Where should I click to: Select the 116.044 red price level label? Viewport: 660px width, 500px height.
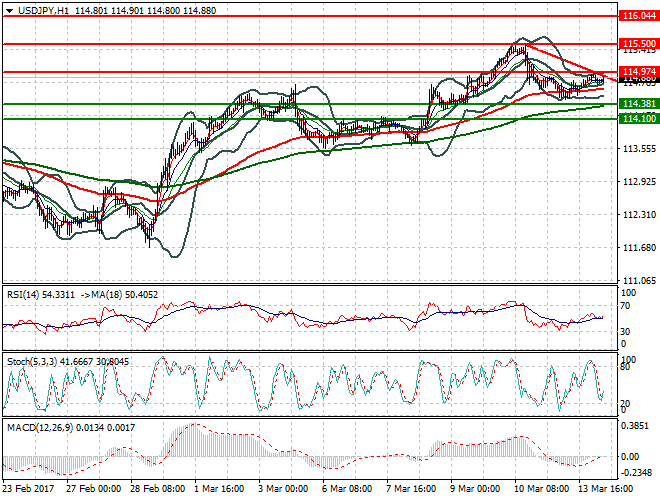click(x=639, y=16)
